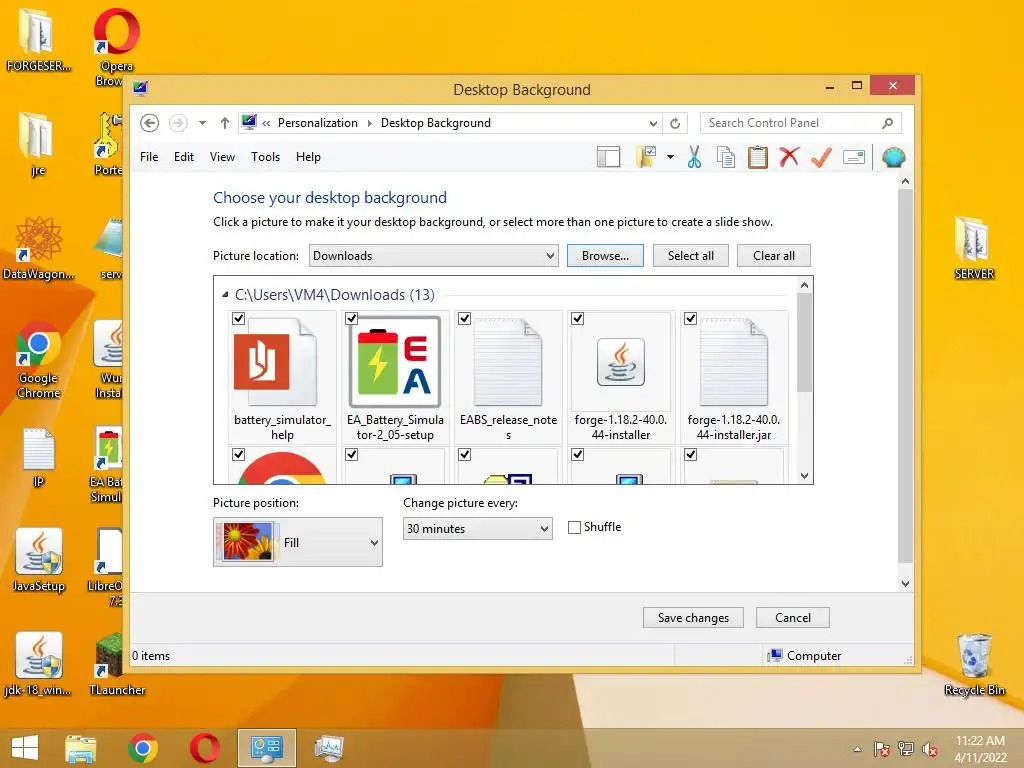Open the Tools menu
Screen dimensions: 1024x768
tap(265, 157)
